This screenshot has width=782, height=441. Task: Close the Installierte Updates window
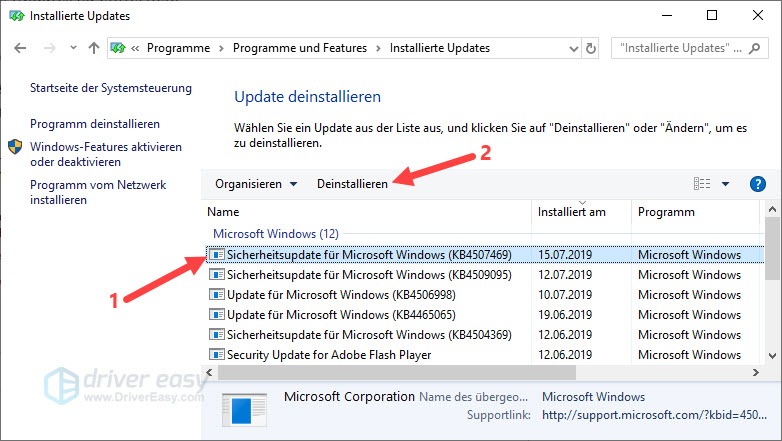coord(758,15)
